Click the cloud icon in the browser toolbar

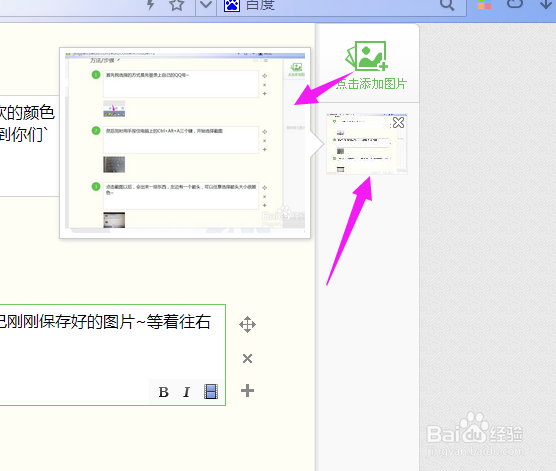click(x=515, y=4)
